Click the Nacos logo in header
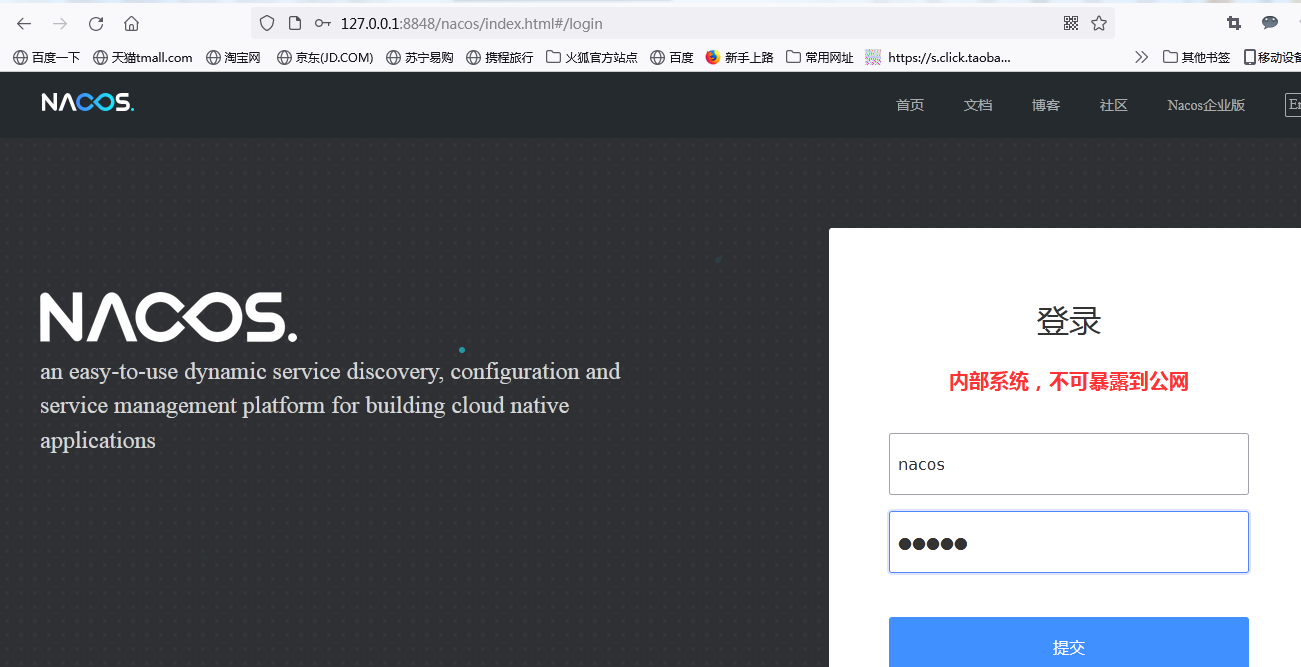Image resolution: width=1301 pixels, height=667 pixels. tap(88, 102)
